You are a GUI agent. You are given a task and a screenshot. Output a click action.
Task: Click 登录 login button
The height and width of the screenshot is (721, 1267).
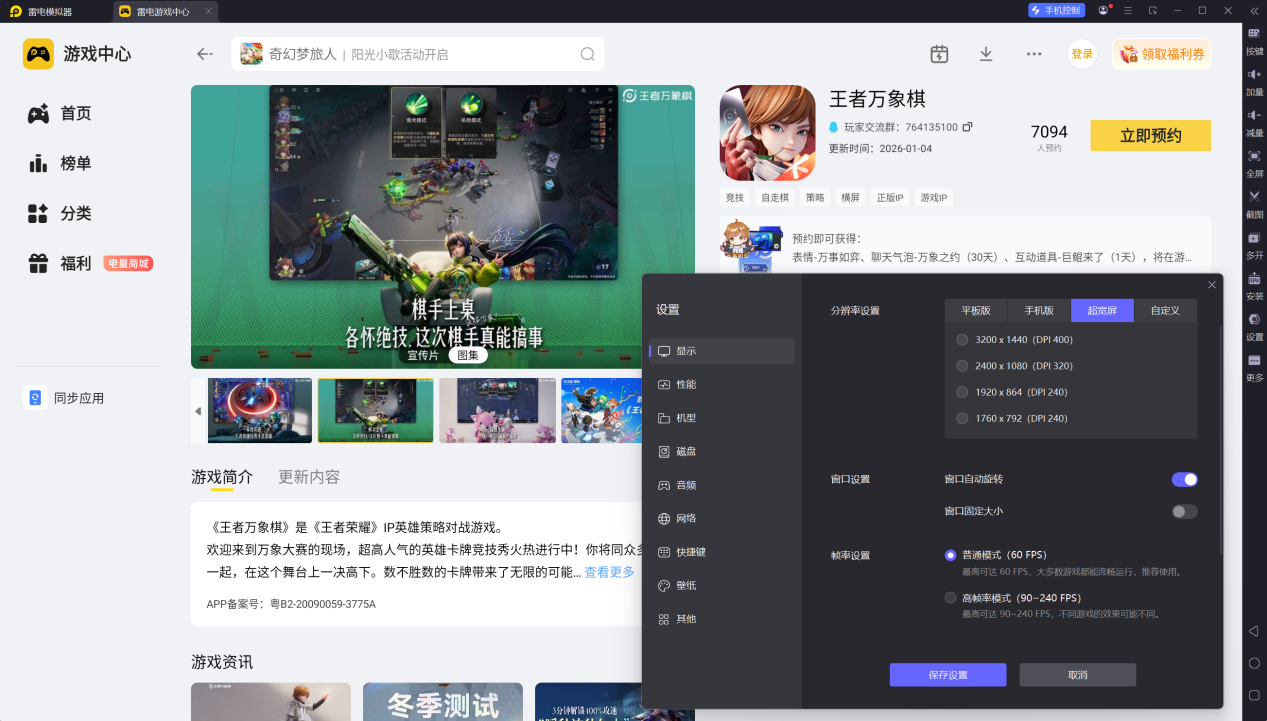tap(1082, 54)
